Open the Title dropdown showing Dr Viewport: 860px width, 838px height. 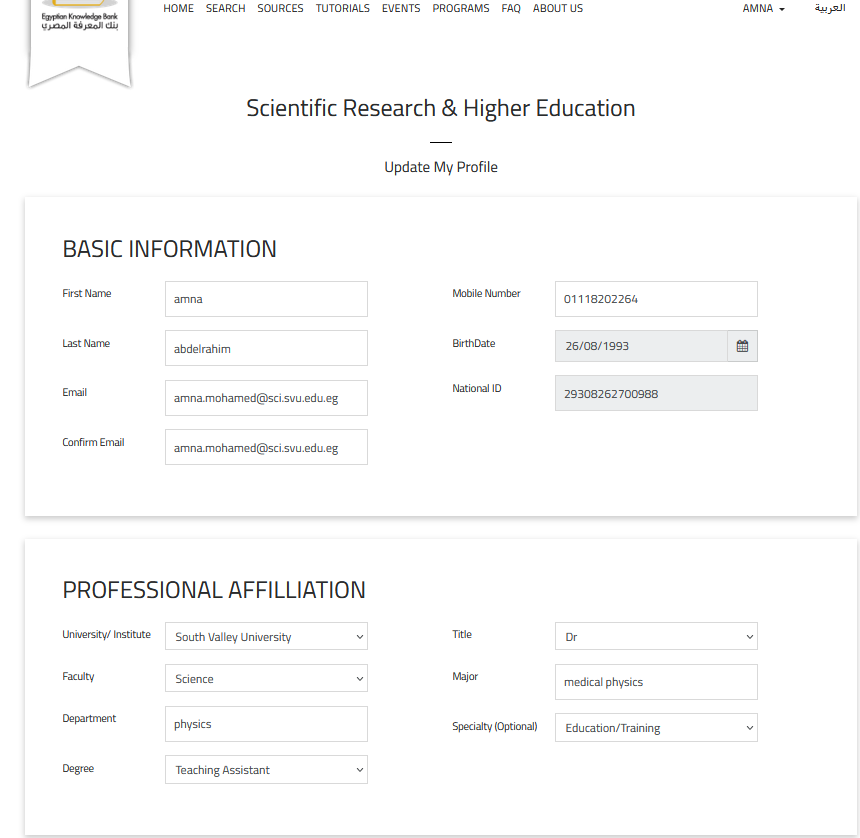(x=656, y=637)
